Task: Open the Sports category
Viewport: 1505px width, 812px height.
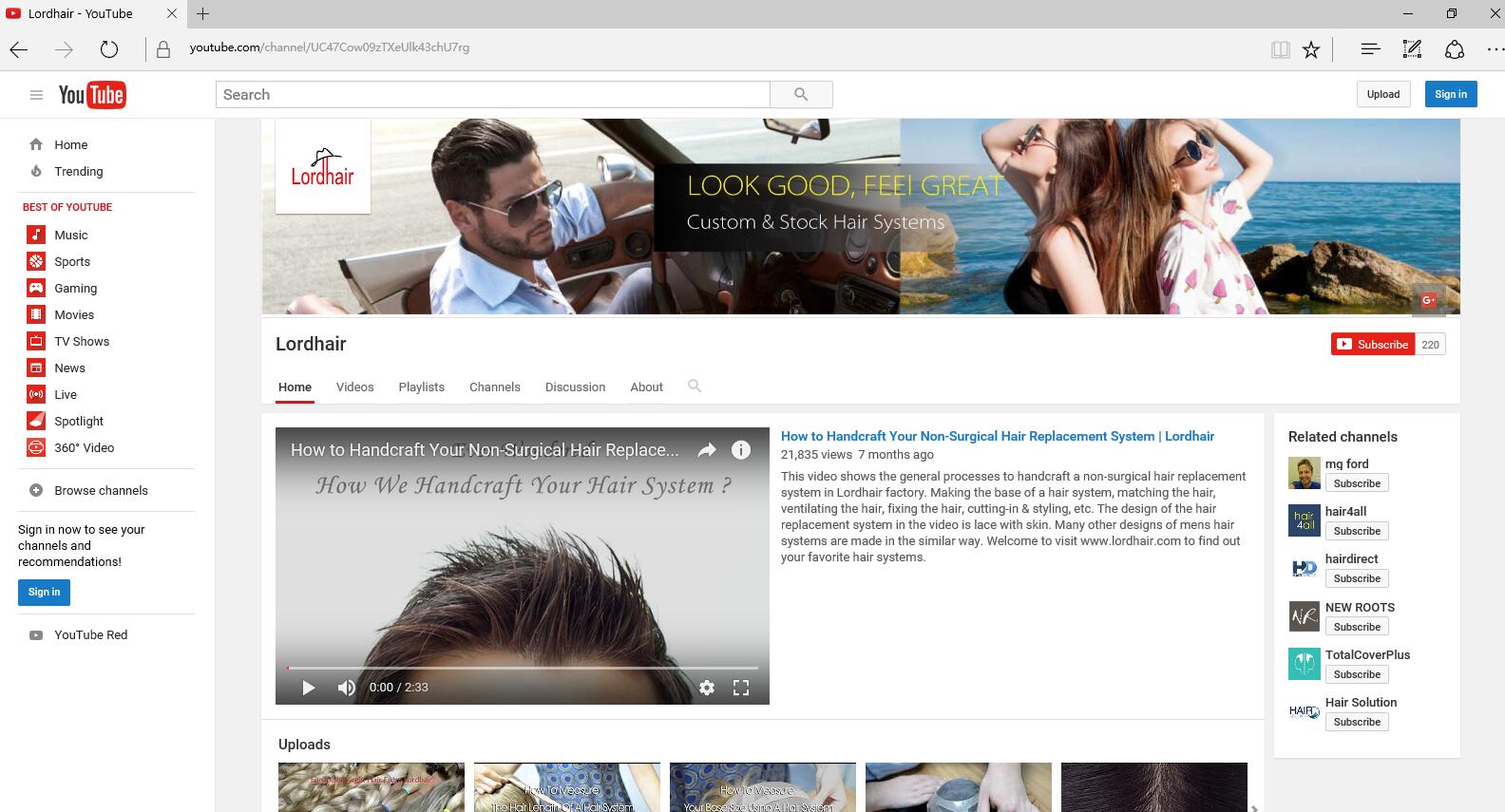Action: pyautogui.click(x=72, y=261)
